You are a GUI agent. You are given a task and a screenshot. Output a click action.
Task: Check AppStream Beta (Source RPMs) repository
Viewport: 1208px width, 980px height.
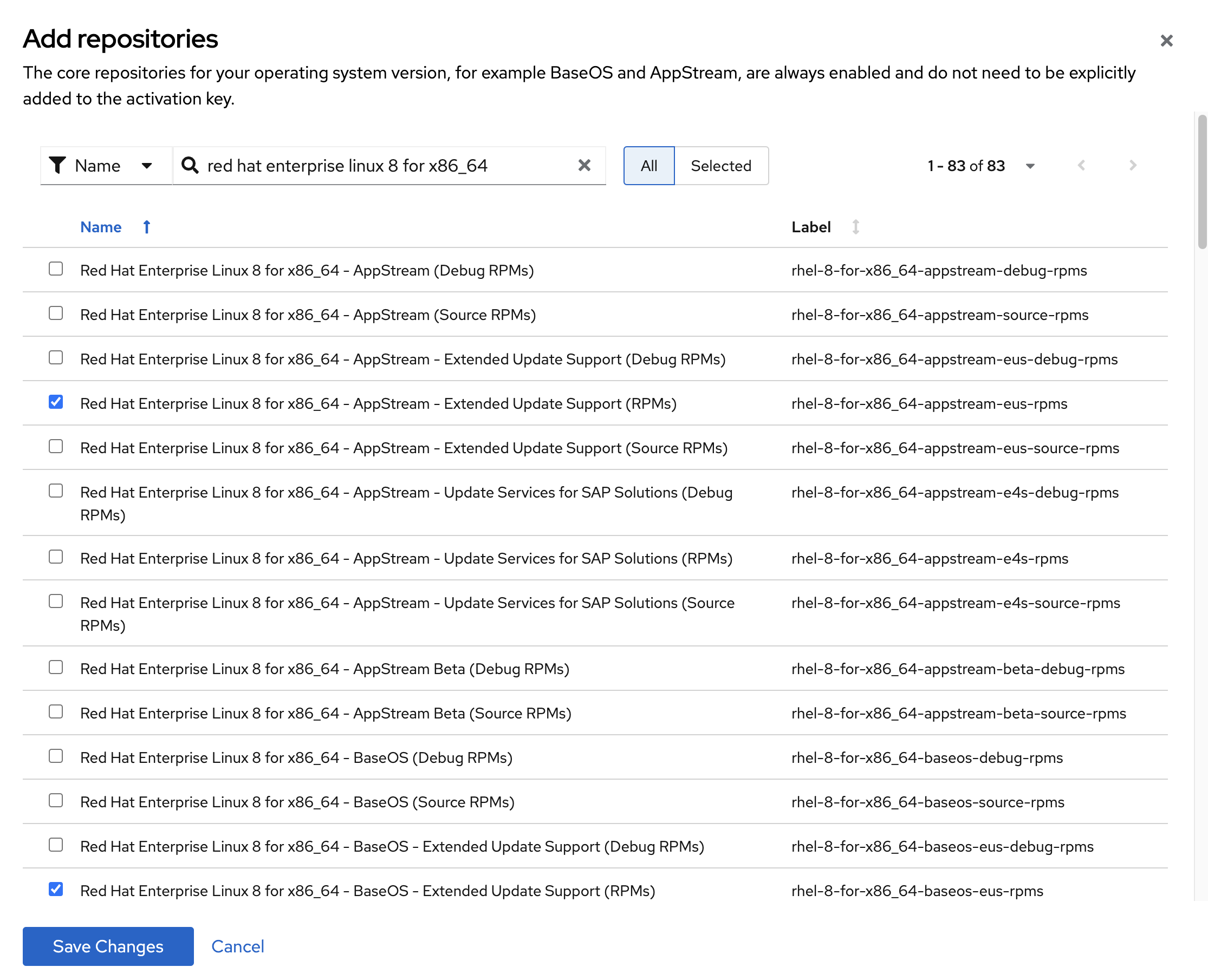point(56,712)
